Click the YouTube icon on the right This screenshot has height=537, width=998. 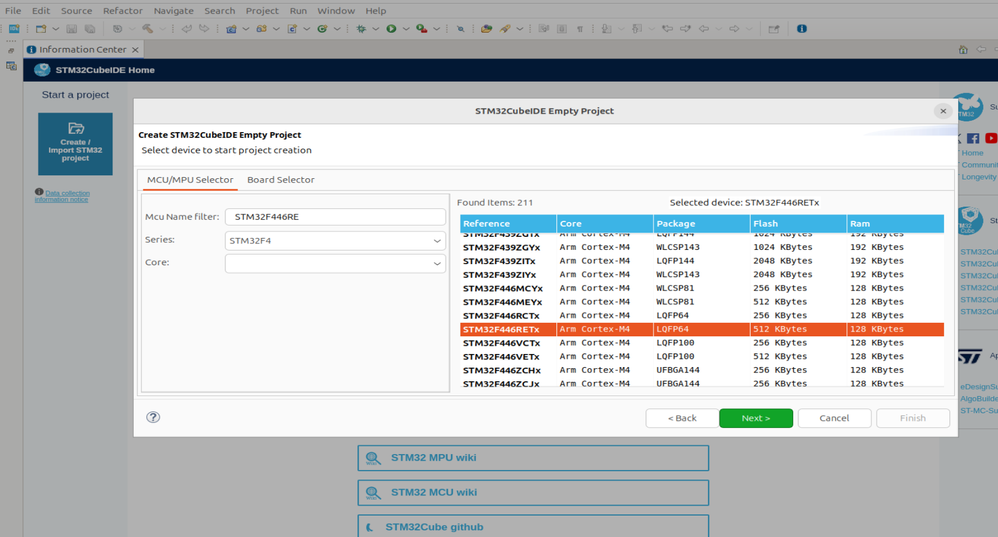991,138
